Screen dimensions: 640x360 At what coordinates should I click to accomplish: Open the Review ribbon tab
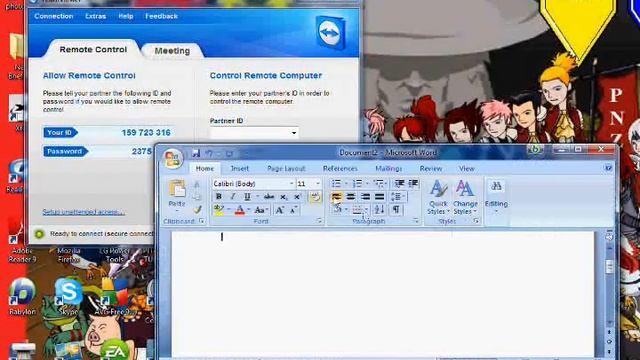click(431, 168)
